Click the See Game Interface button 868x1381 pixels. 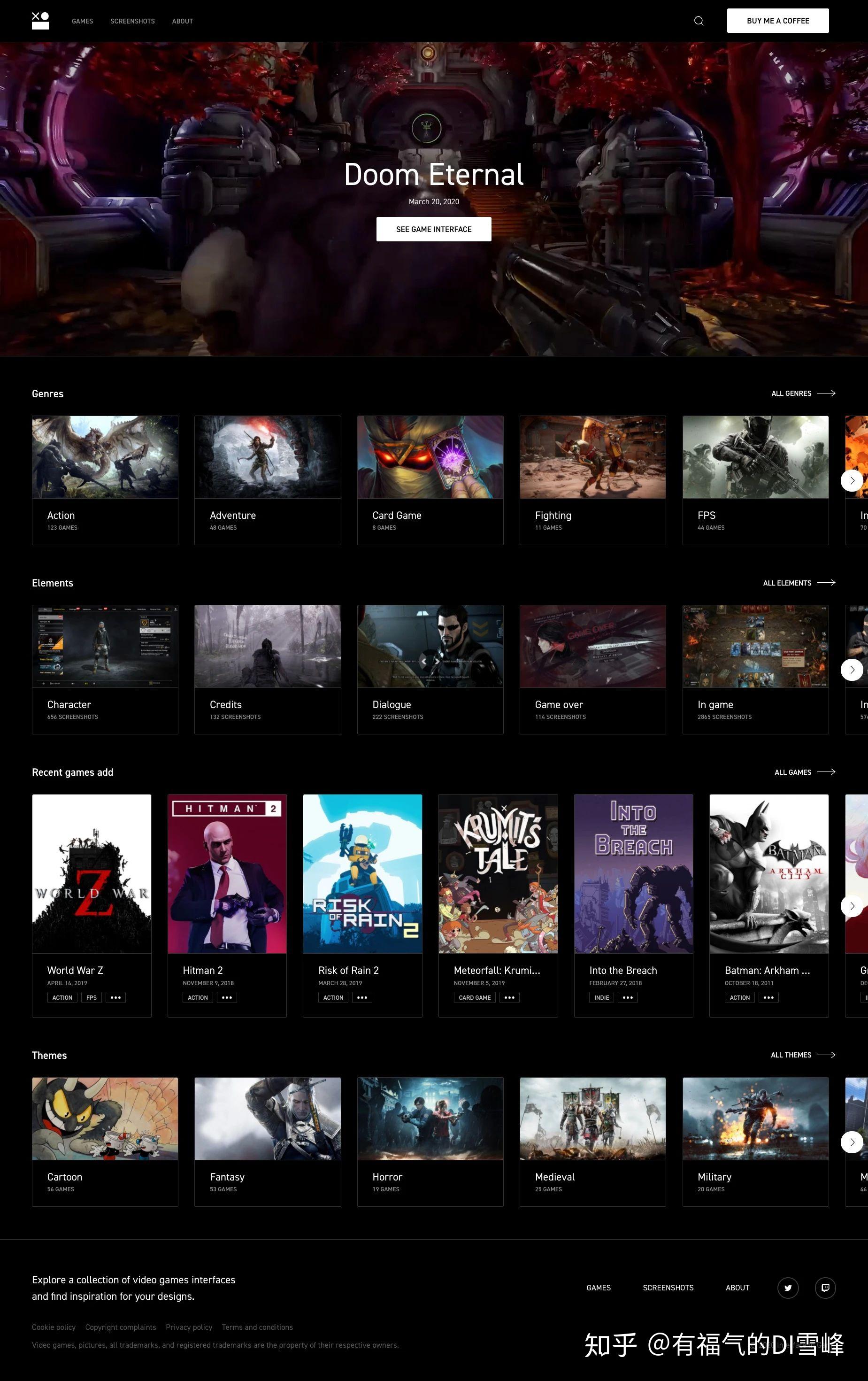434,229
